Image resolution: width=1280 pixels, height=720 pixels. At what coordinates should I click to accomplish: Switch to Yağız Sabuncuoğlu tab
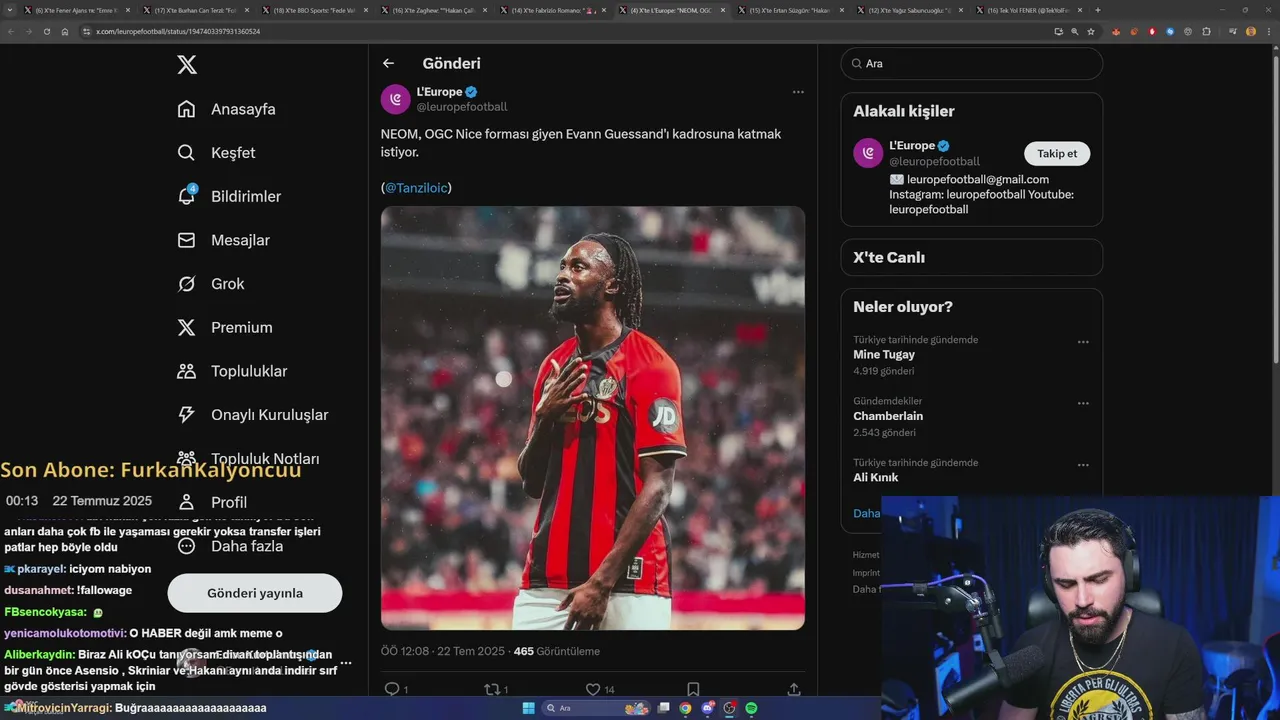tap(909, 10)
